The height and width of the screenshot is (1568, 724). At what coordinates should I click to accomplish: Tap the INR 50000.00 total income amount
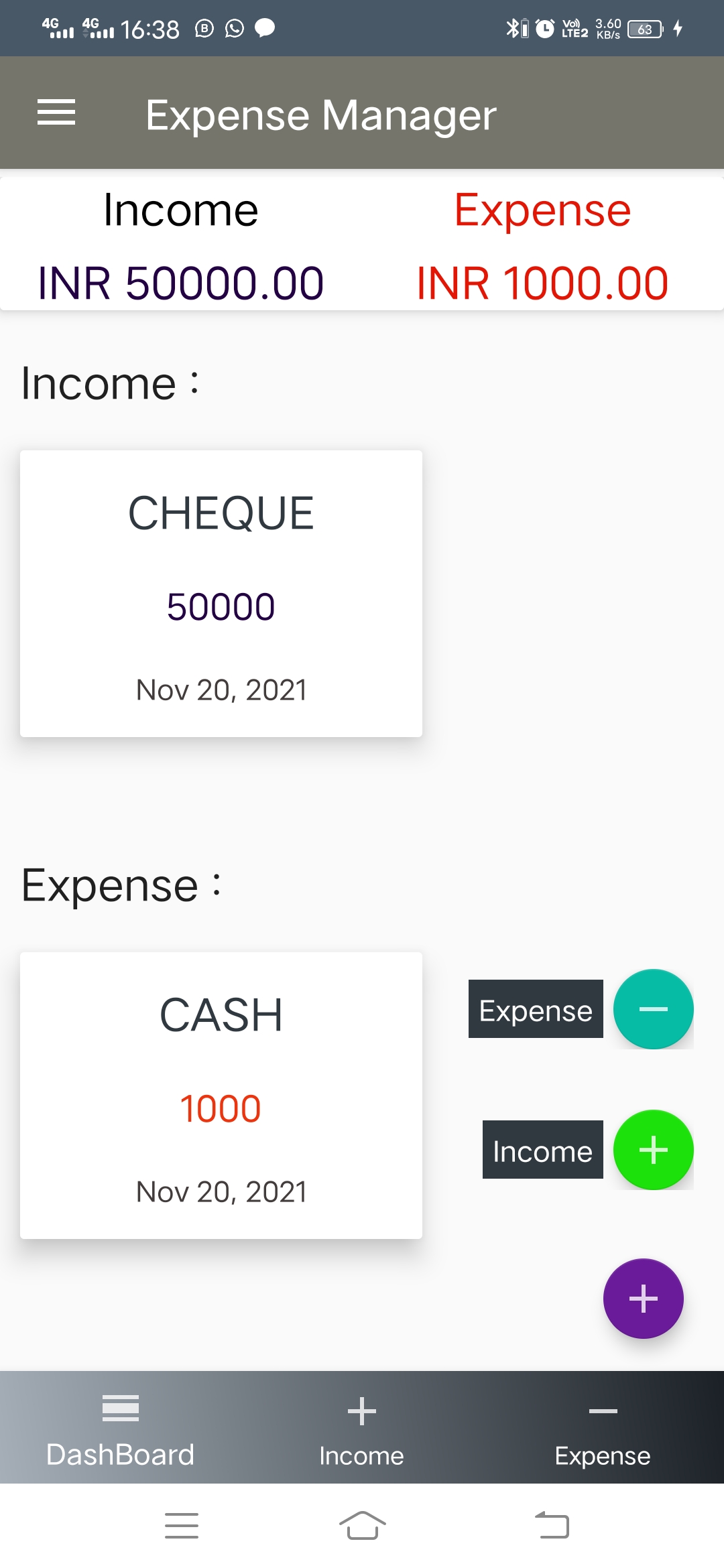point(181,283)
